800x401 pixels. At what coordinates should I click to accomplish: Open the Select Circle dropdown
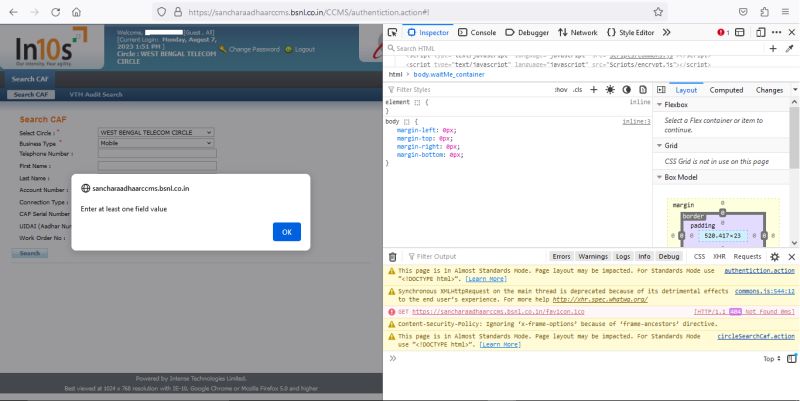pyautogui.click(x=156, y=132)
